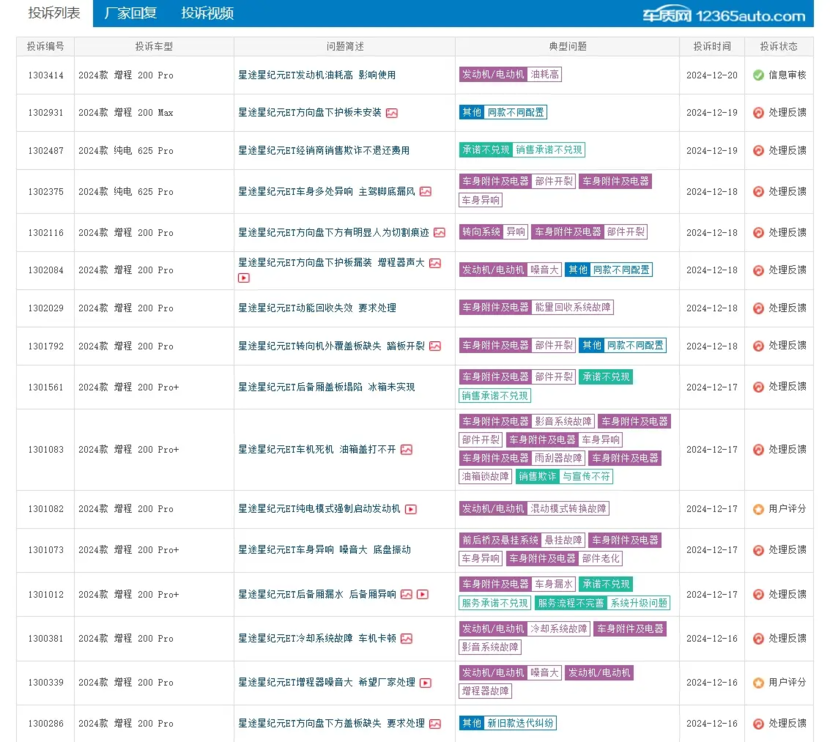The height and width of the screenshot is (742, 830).
Task: Click 信息审核 status text
Action: (x=787, y=75)
